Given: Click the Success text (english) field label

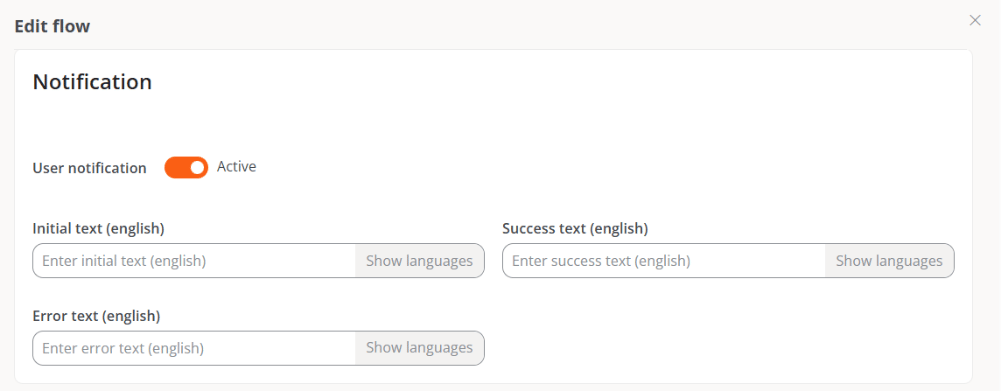Looking at the screenshot, I should click(x=575, y=229).
